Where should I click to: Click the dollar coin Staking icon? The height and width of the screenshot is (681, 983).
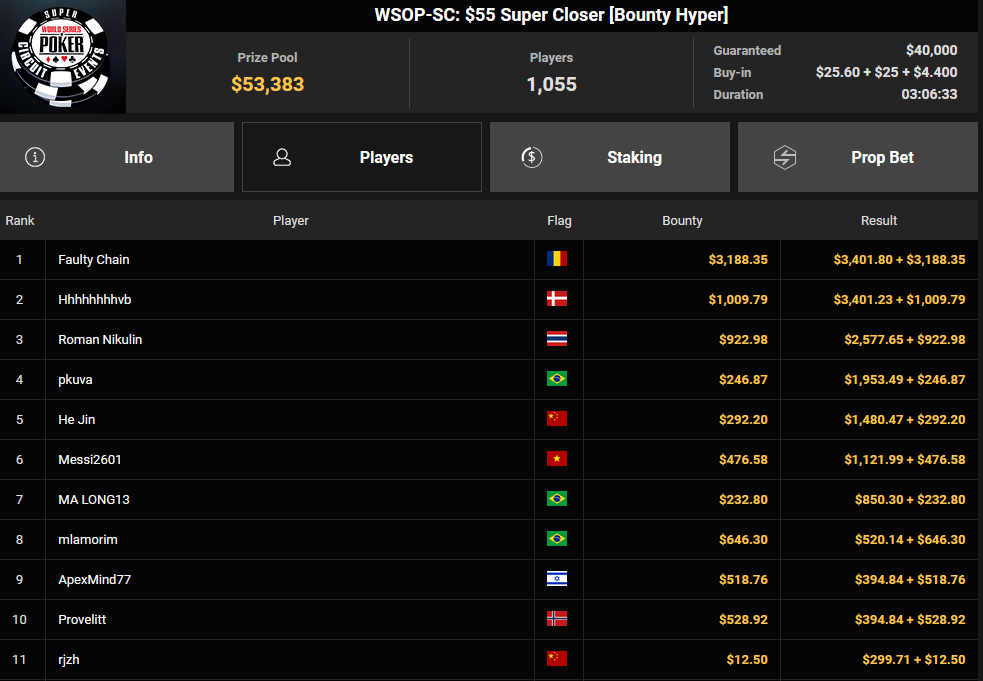[532, 157]
